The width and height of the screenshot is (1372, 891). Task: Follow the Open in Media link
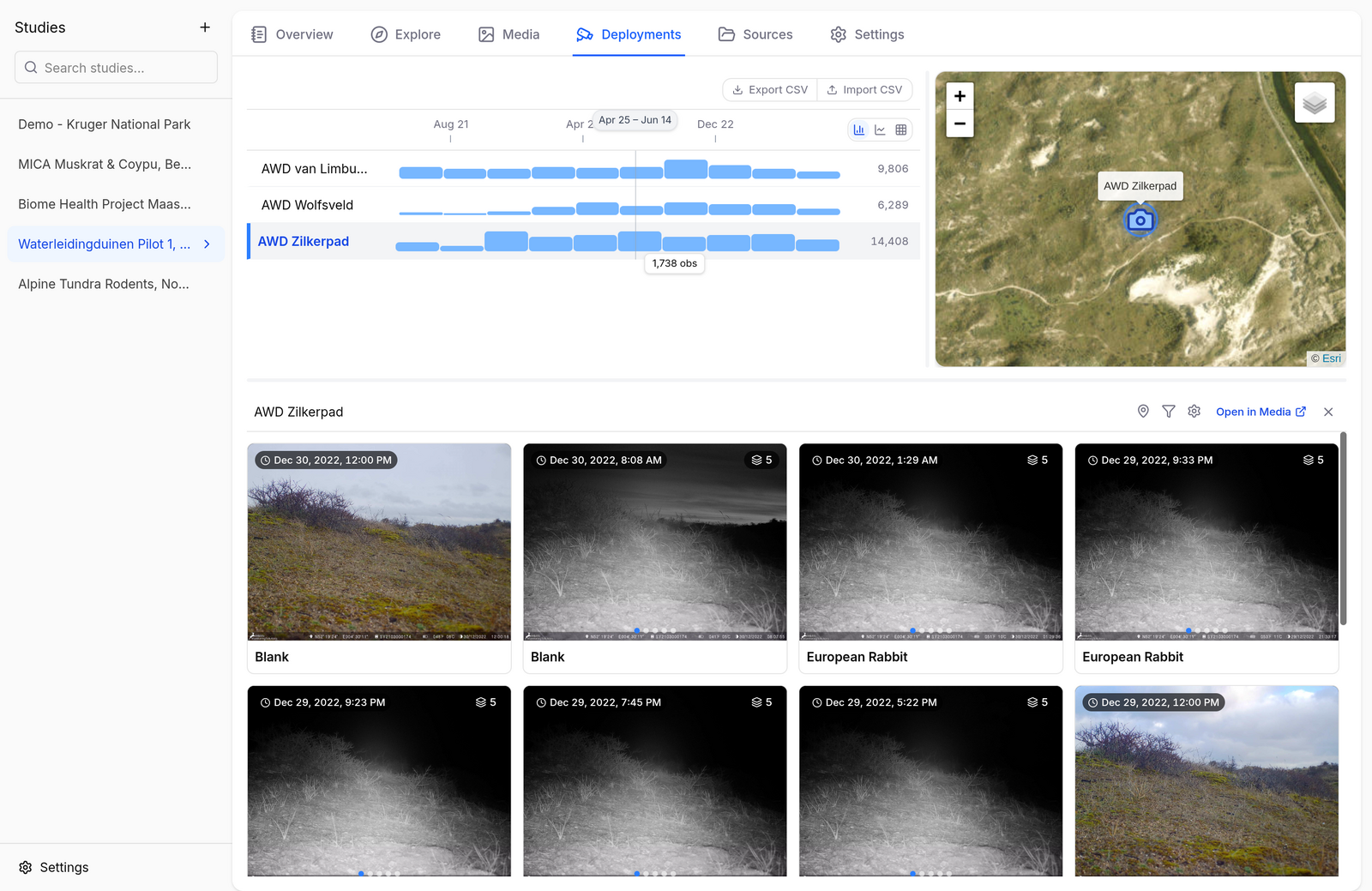coord(1261,412)
